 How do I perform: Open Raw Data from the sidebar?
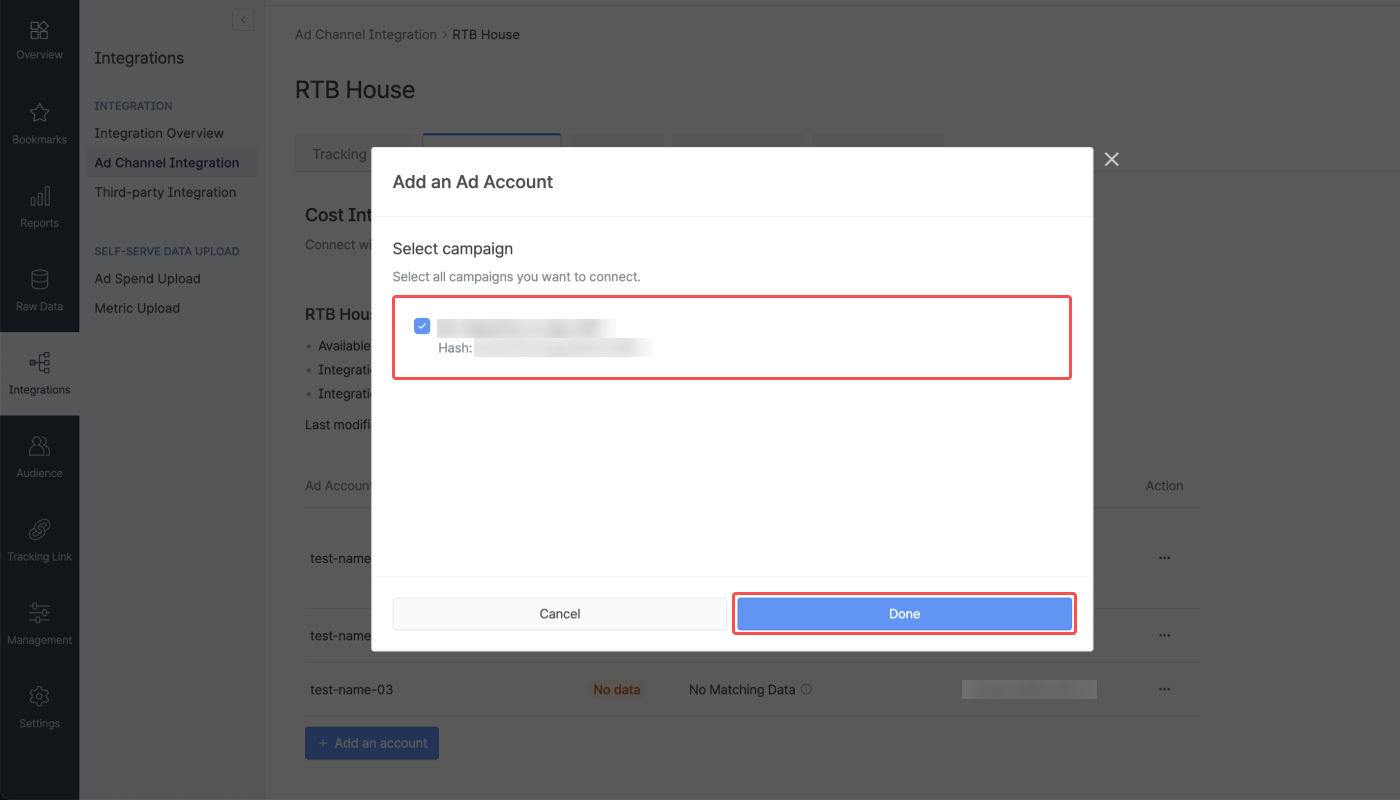[39, 291]
